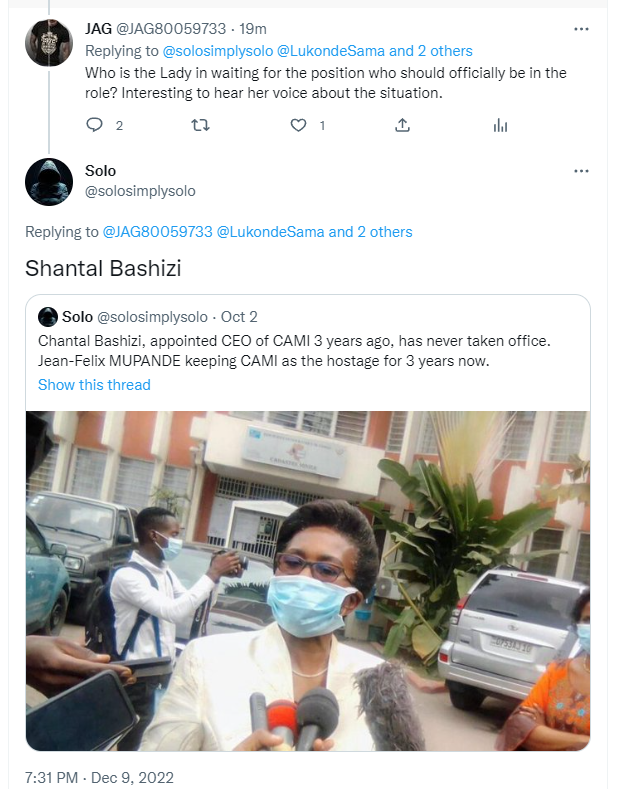View analytics for JAG's tweet
Image resolution: width=621 pixels, height=789 pixels.
501,125
